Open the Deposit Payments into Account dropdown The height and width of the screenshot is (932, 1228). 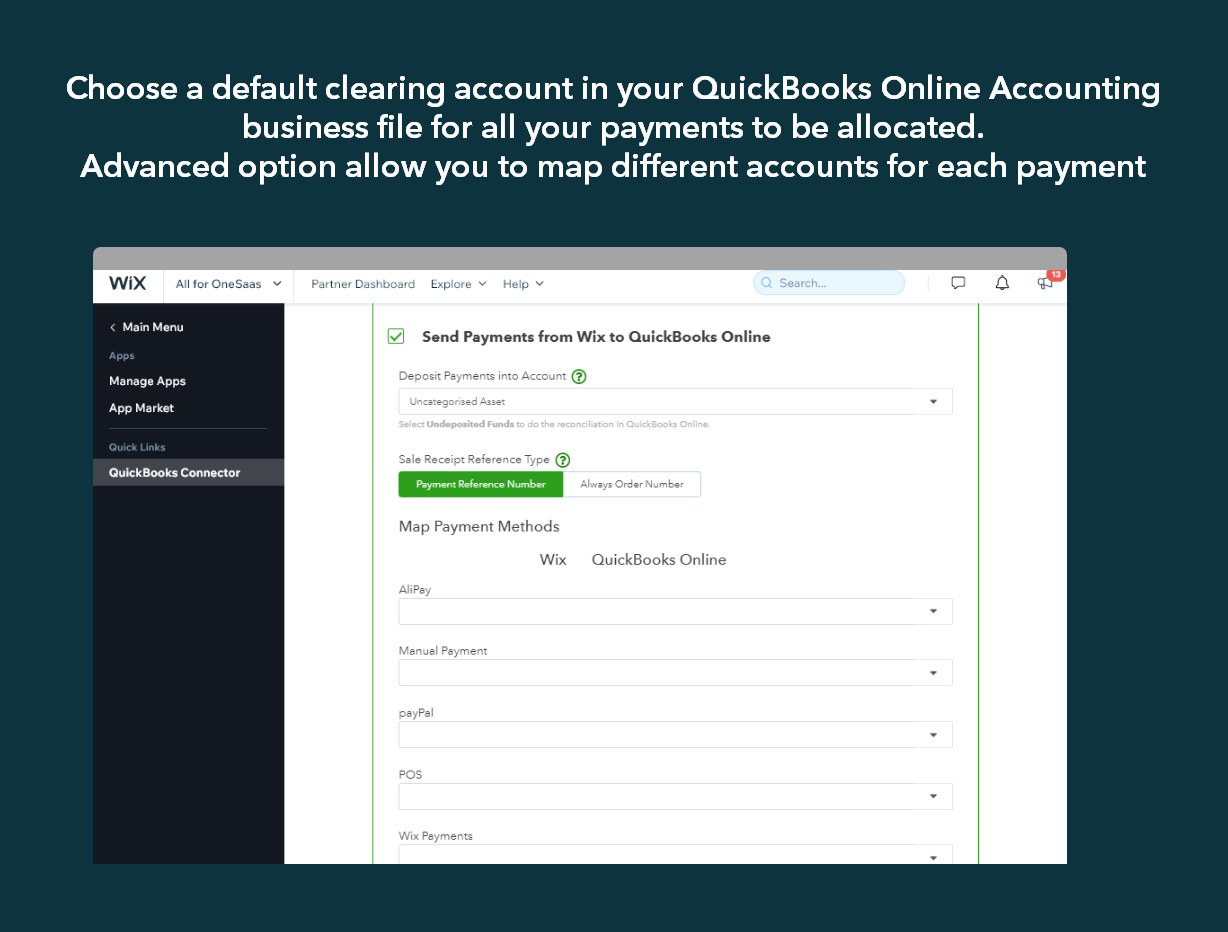point(675,401)
